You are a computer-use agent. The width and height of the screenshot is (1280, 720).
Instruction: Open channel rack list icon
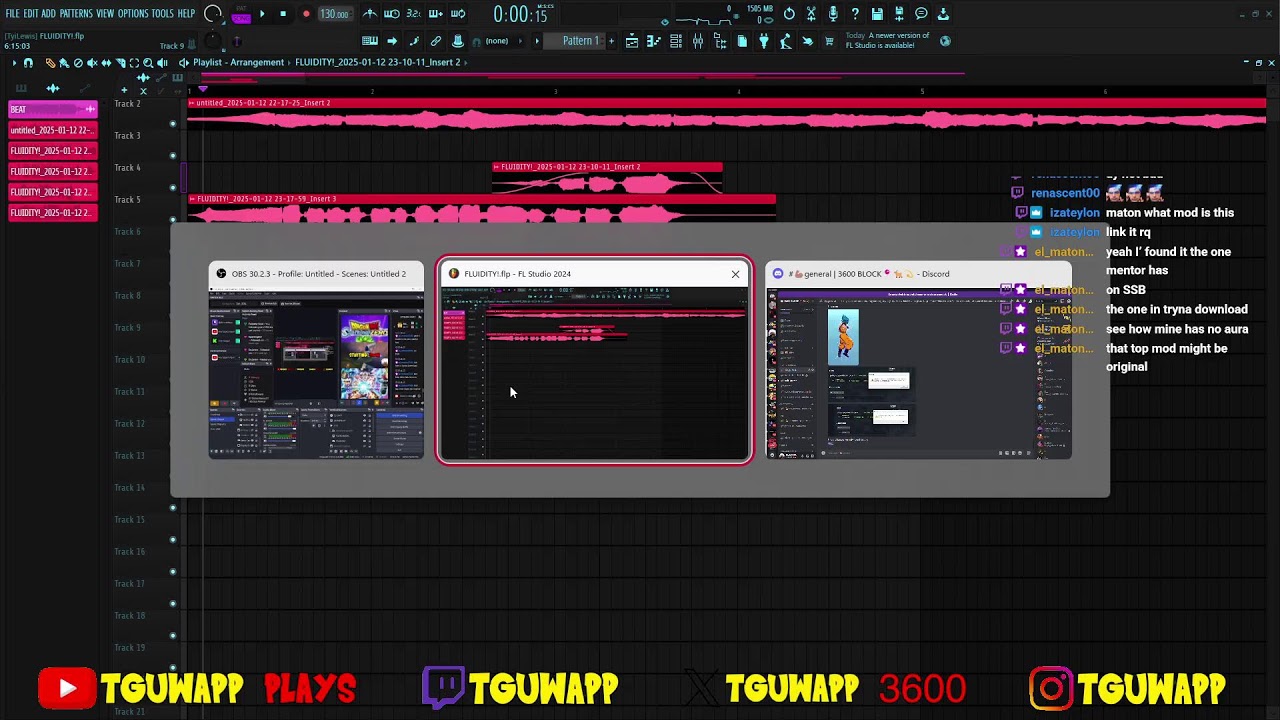point(676,41)
